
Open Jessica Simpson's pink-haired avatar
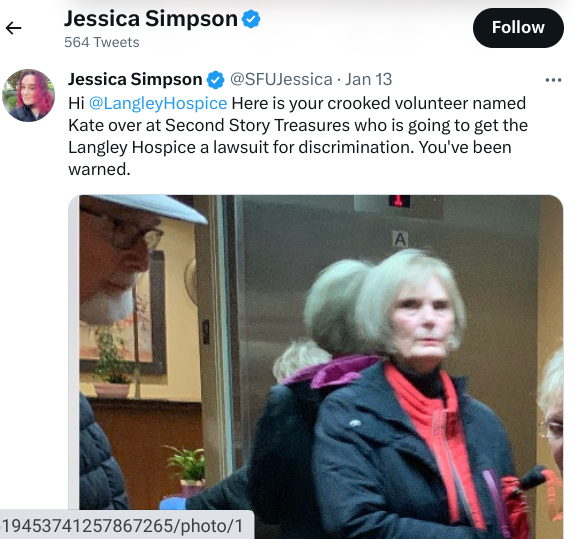29,95
